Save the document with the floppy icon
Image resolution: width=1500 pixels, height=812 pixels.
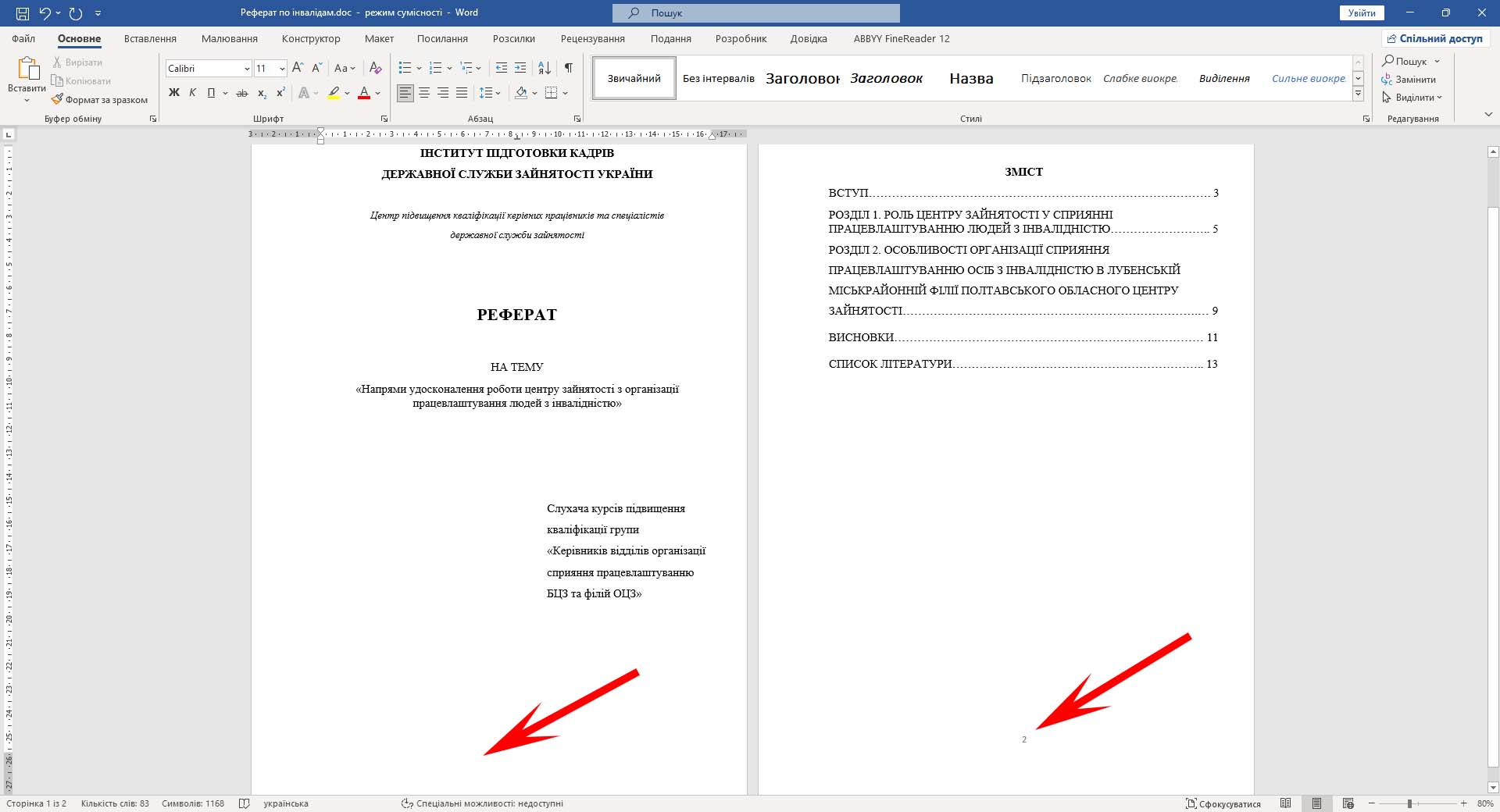tap(23, 13)
